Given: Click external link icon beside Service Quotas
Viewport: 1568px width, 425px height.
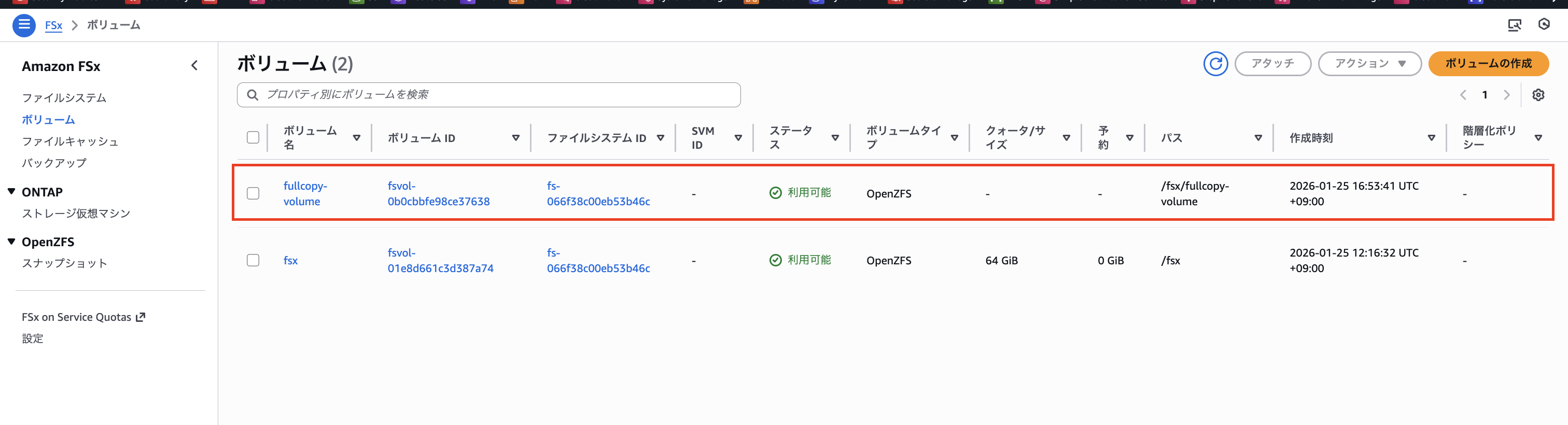Looking at the screenshot, I should click(141, 317).
